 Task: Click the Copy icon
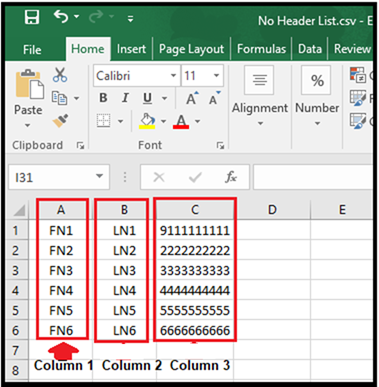(60, 98)
